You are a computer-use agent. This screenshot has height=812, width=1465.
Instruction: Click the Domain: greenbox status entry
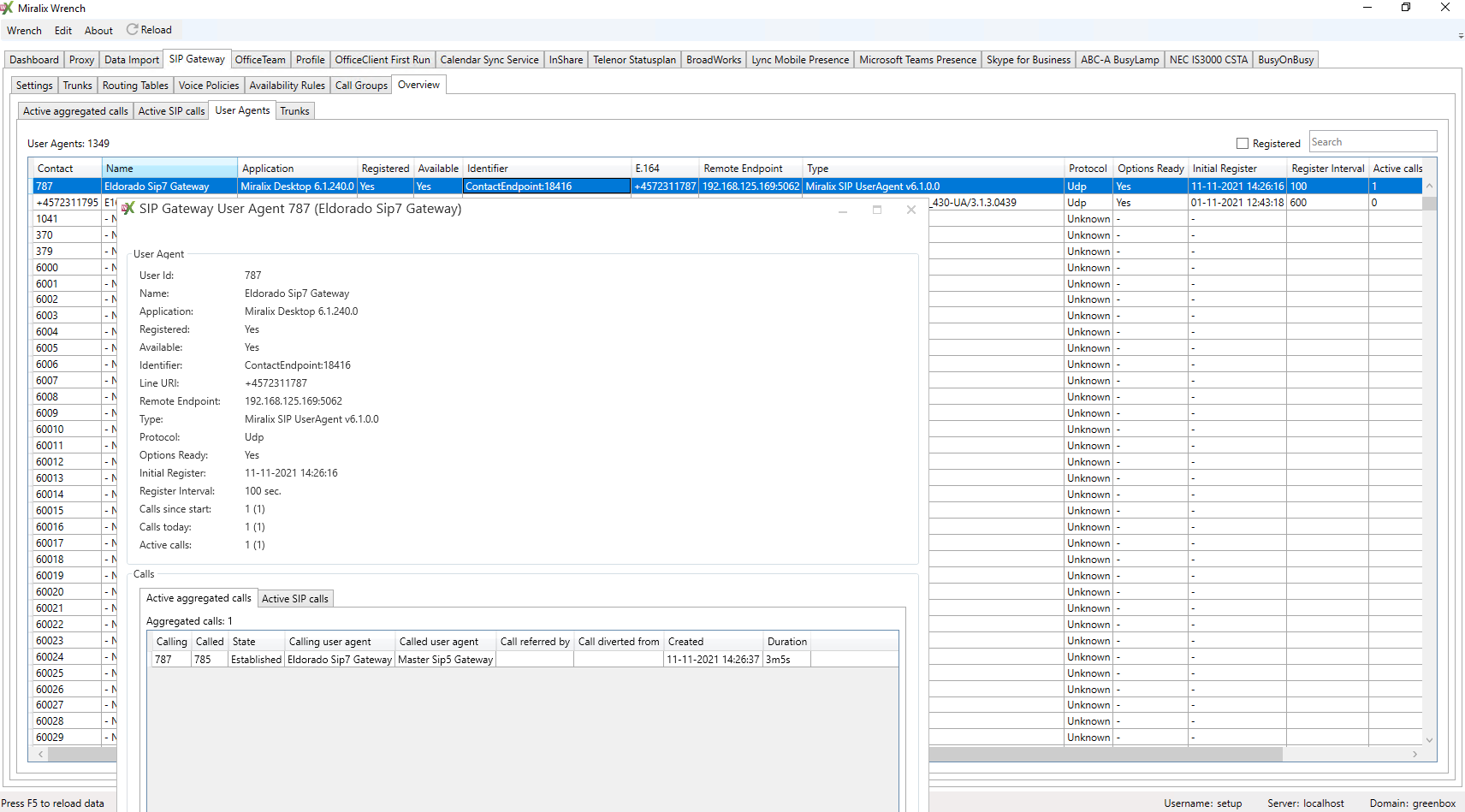pyautogui.click(x=1412, y=803)
